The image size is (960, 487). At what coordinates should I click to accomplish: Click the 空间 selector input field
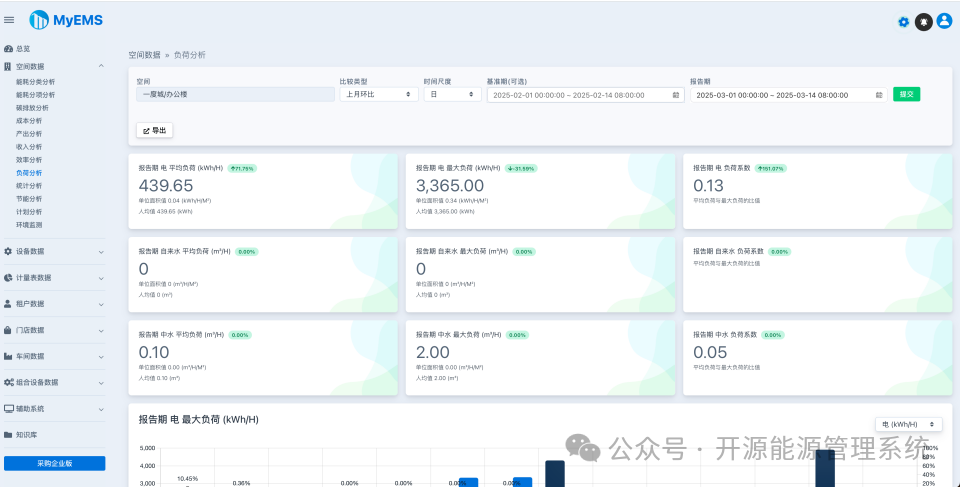click(x=235, y=94)
